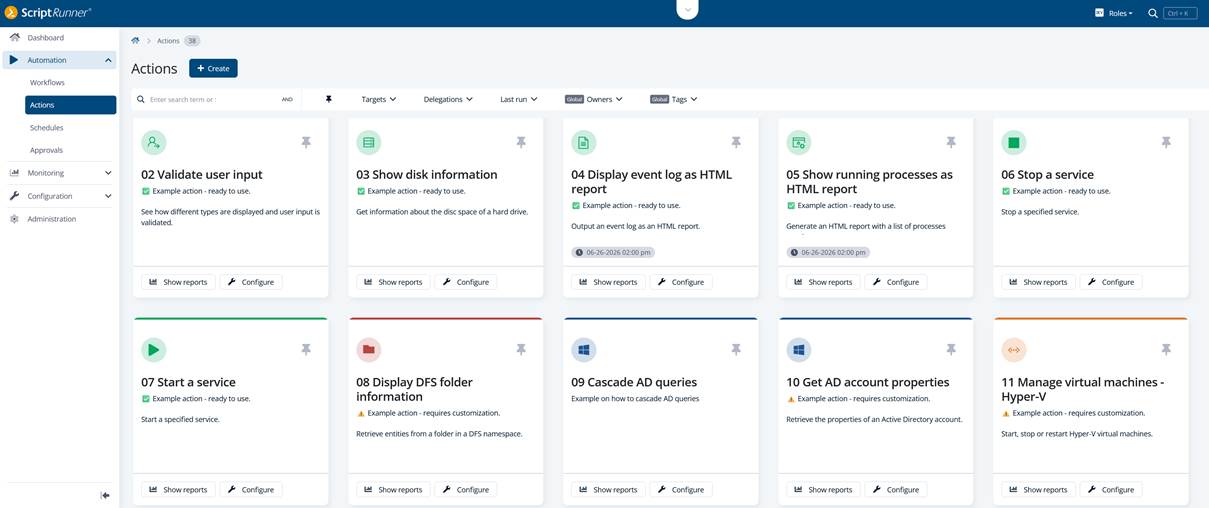1209x508 pixels.
Task: Select Actions in the sidebar
Action: click(x=71, y=105)
